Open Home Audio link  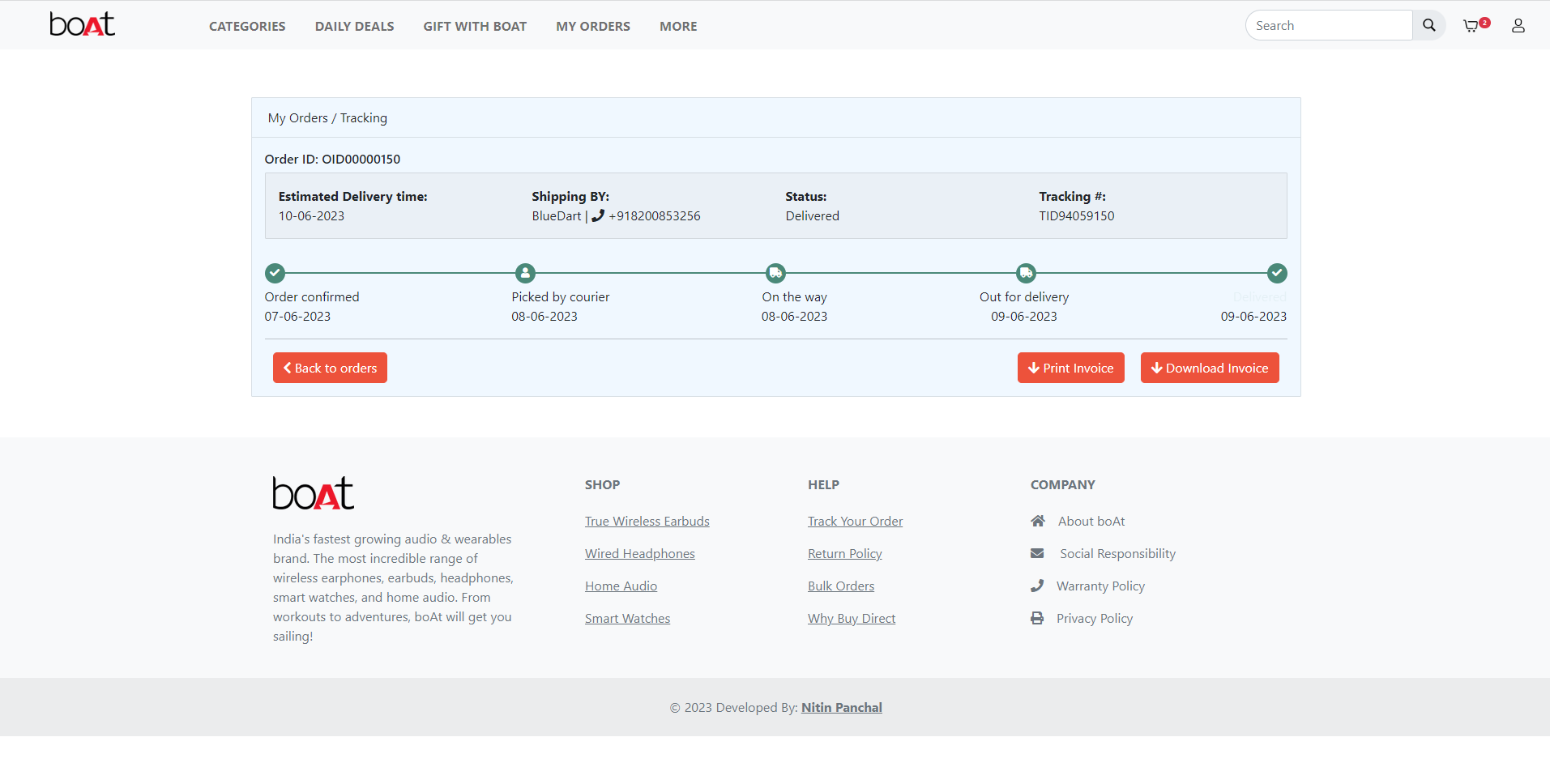click(x=621, y=586)
